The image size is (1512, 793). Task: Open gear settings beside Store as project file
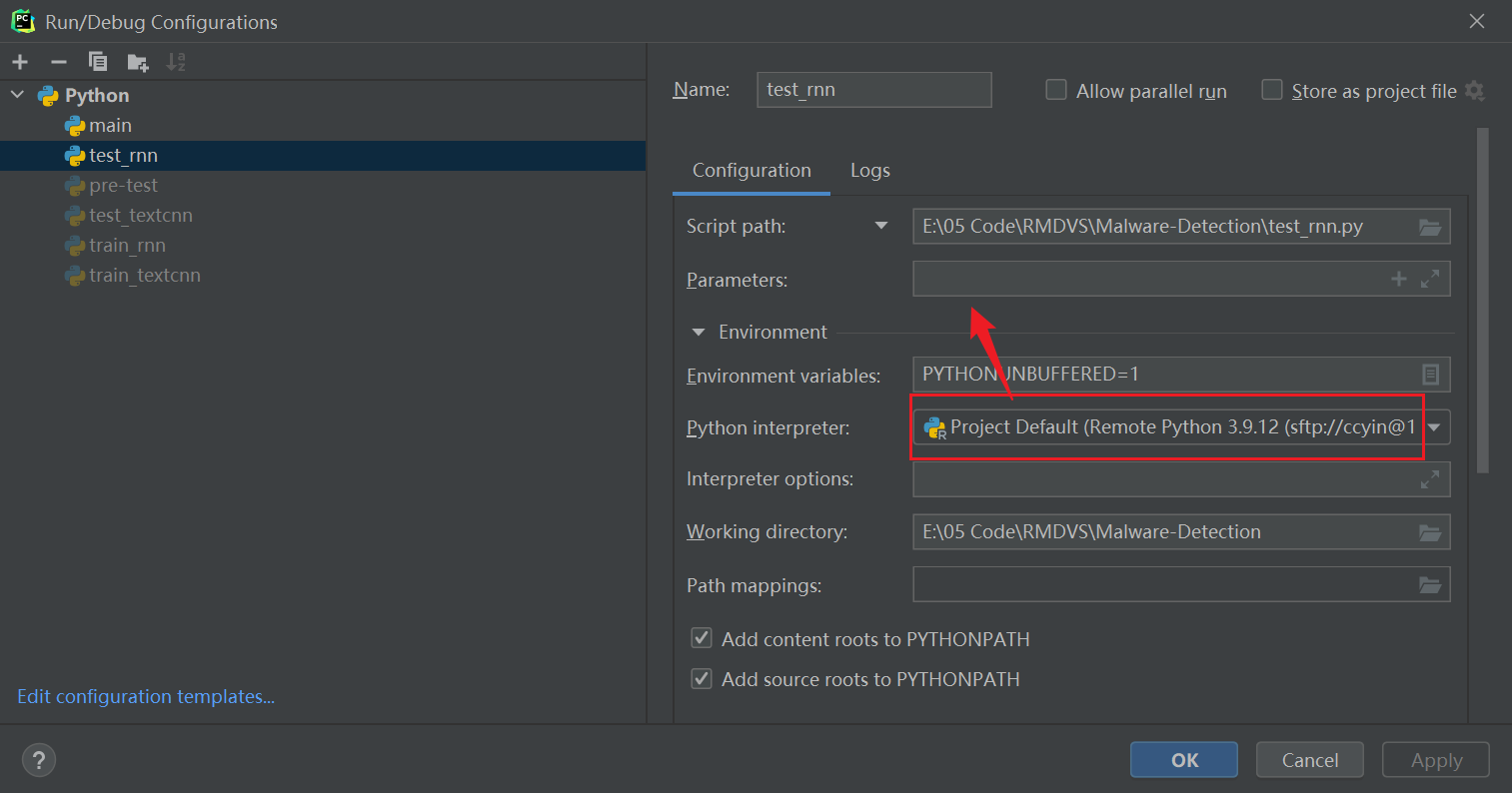coord(1475,91)
